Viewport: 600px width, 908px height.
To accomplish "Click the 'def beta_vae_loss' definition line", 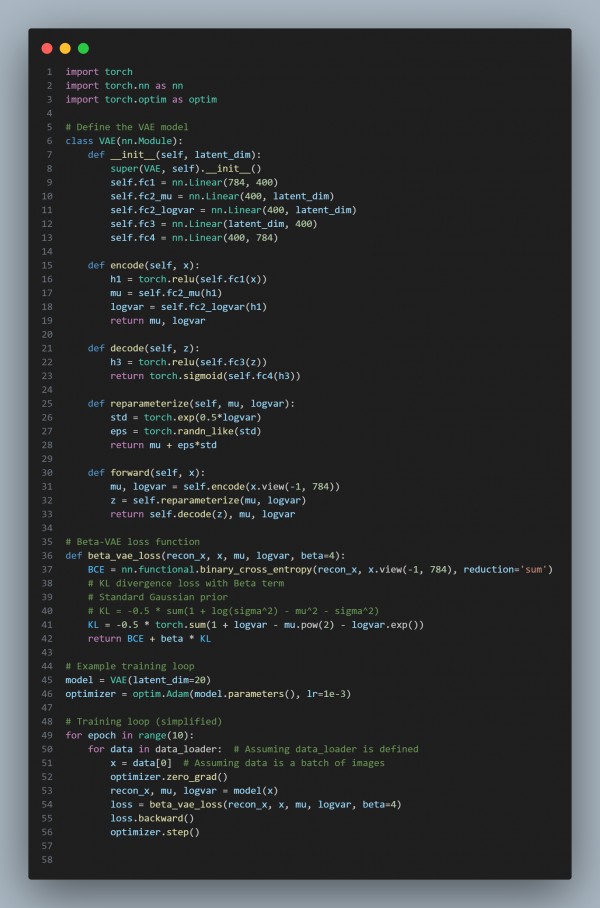I will [206, 555].
